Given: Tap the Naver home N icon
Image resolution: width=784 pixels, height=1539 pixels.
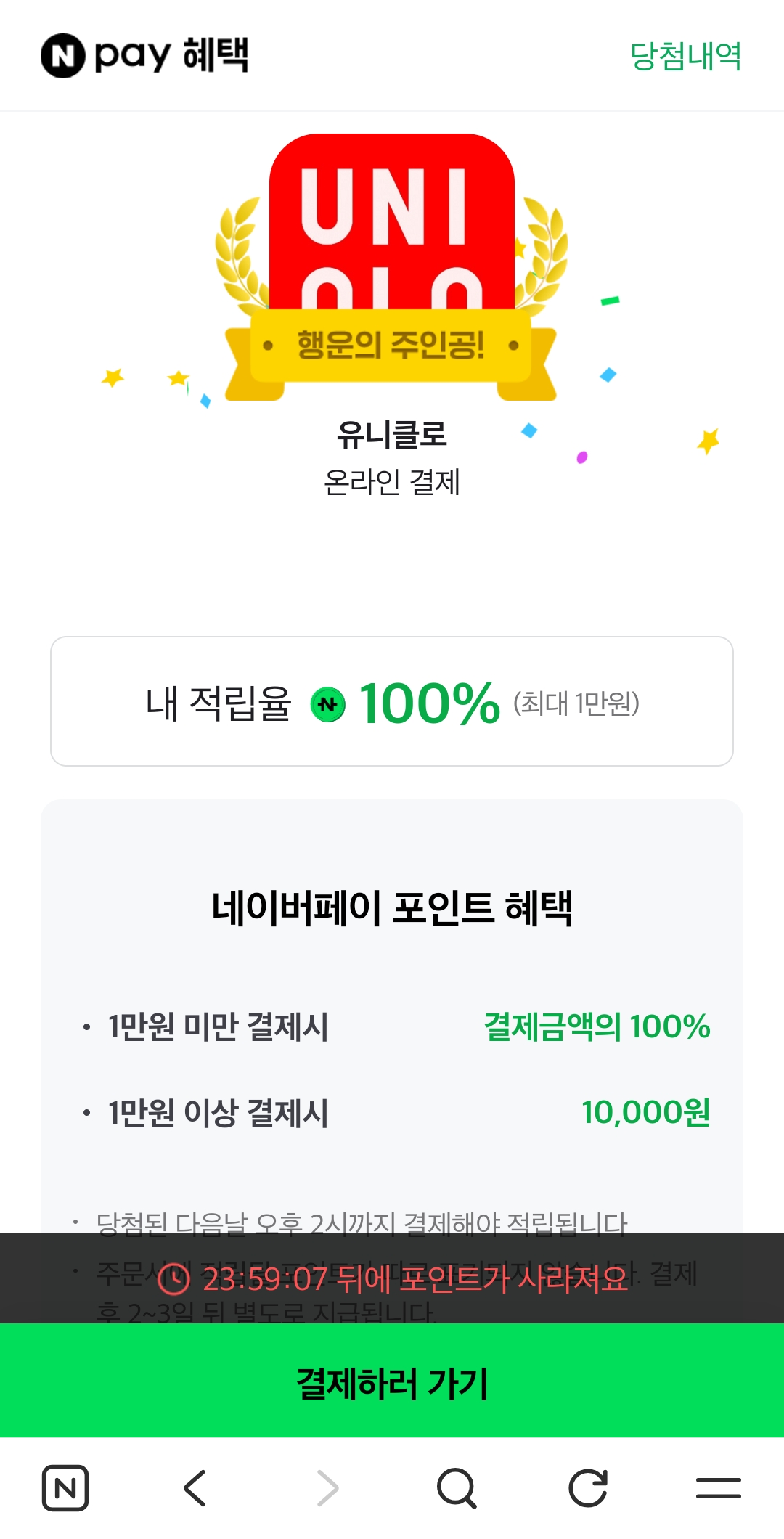Looking at the screenshot, I should (65, 1488).
